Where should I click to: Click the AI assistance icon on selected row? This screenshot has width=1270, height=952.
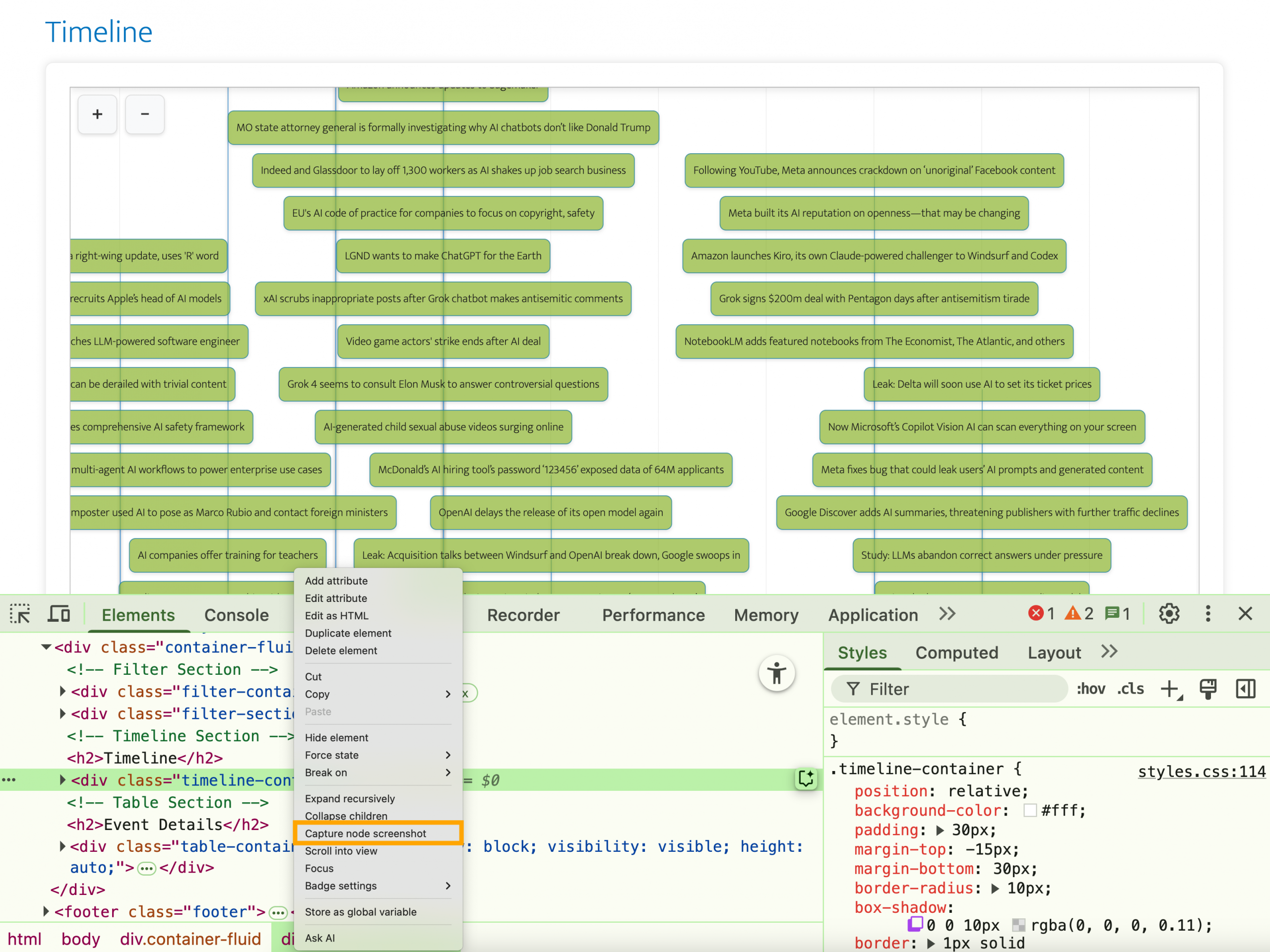[x=806, y=778]
